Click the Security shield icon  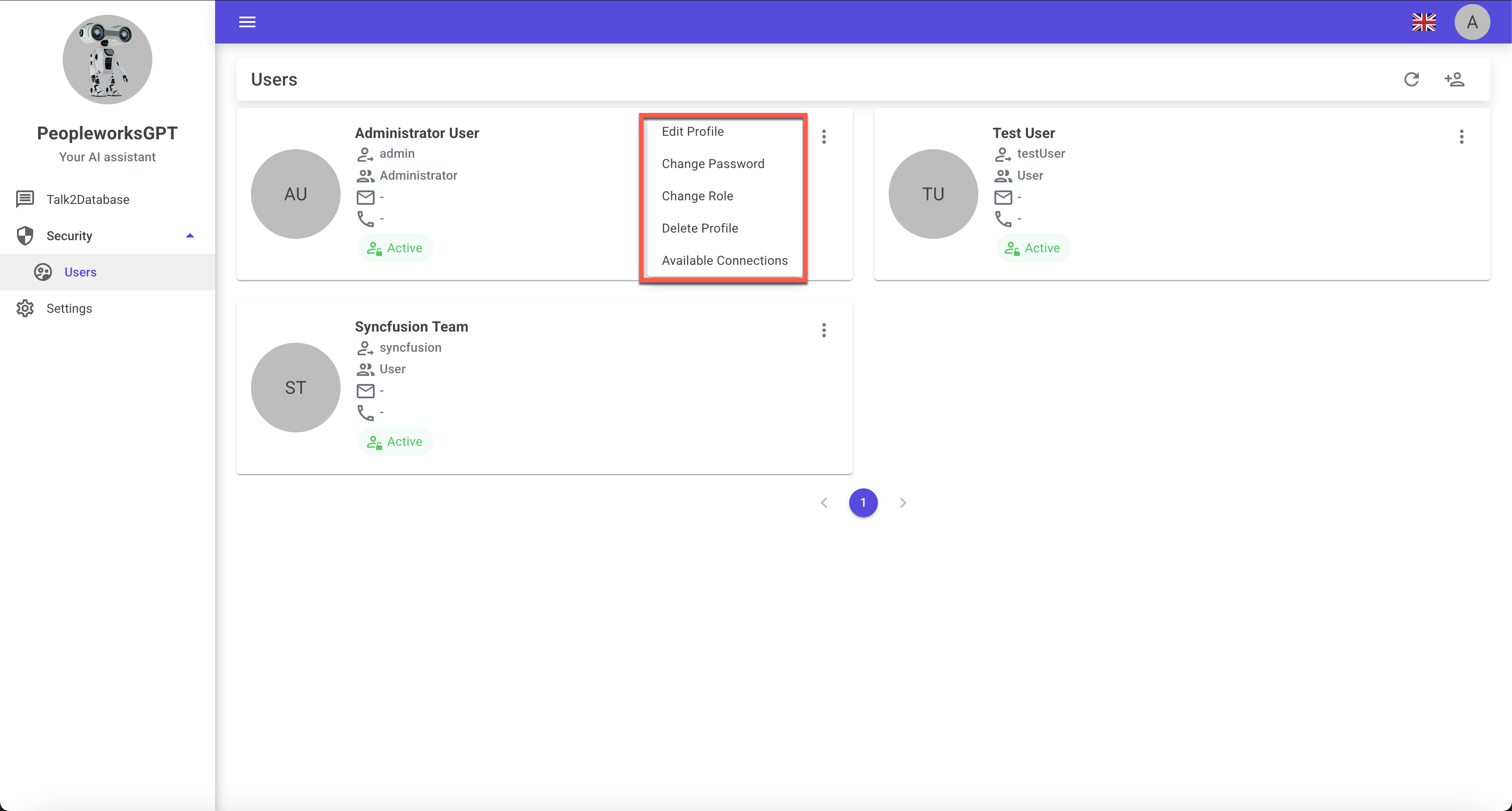[25, 235]
